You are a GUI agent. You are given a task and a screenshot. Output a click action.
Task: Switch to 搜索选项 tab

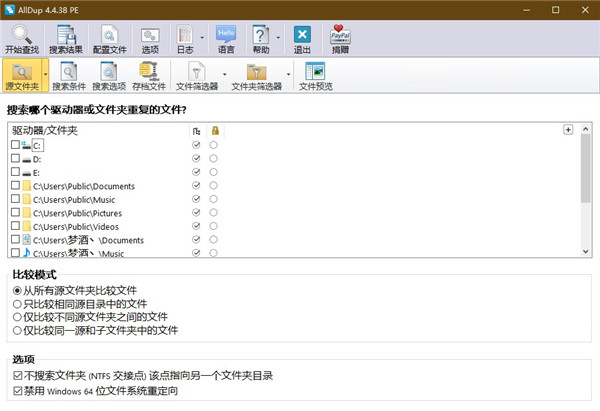109,76
